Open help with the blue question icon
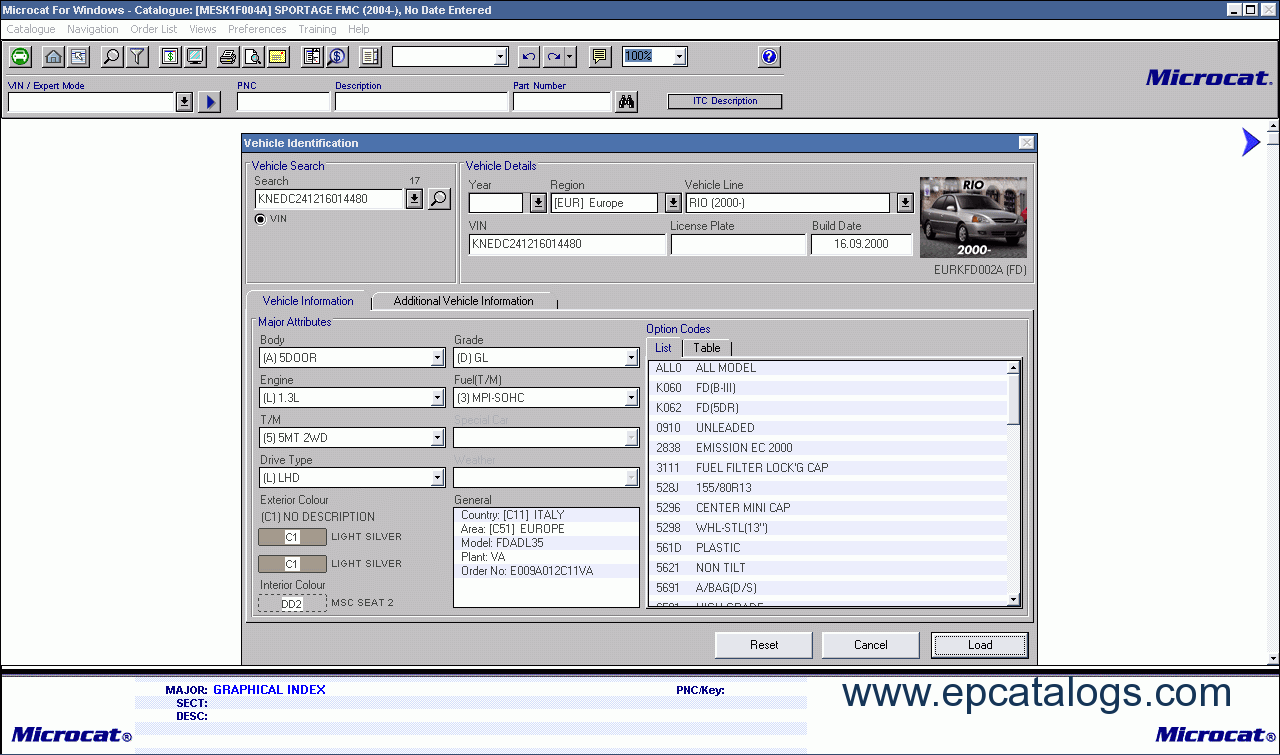This screenshot has height=755, width=1280. pyautogui.click(x=769, y=57)
